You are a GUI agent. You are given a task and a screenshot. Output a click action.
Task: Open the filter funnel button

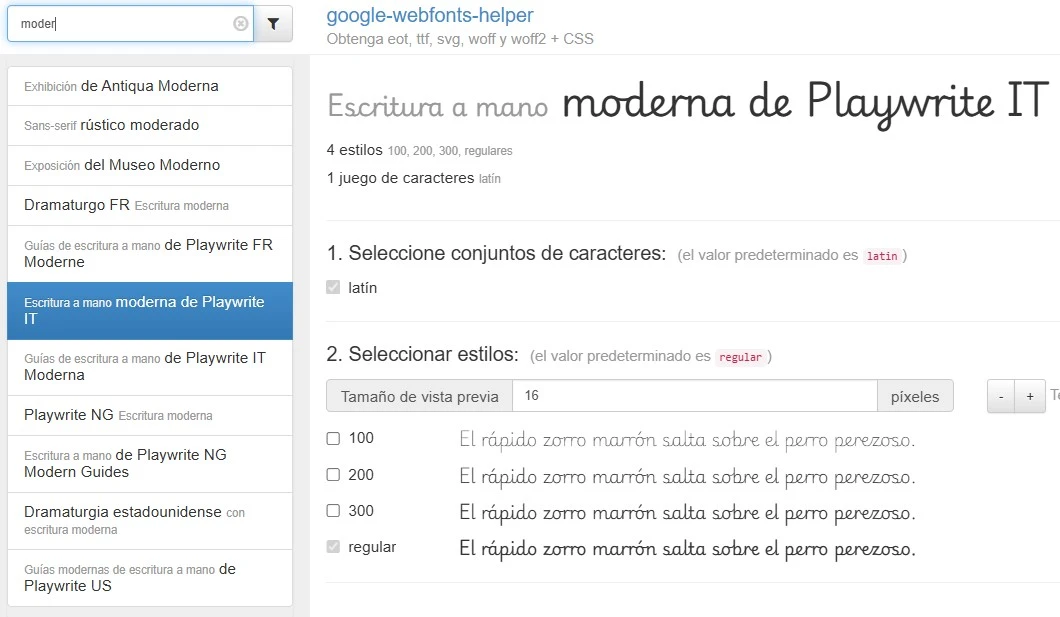coord(273,24)
